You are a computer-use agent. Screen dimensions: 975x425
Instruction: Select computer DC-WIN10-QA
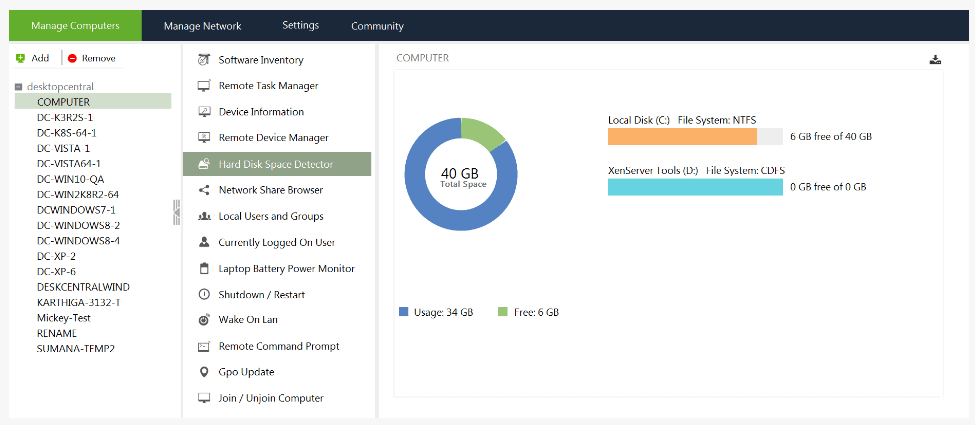70,179
